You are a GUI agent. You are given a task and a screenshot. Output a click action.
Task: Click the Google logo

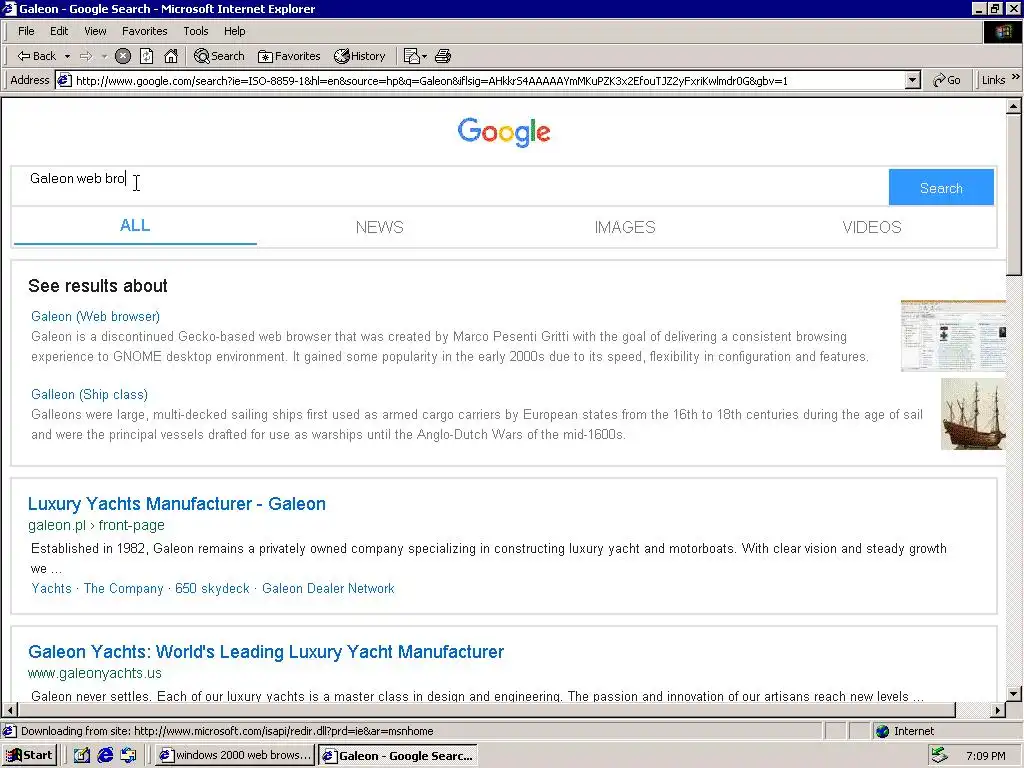pyautogui.click(x=504, y=132)
